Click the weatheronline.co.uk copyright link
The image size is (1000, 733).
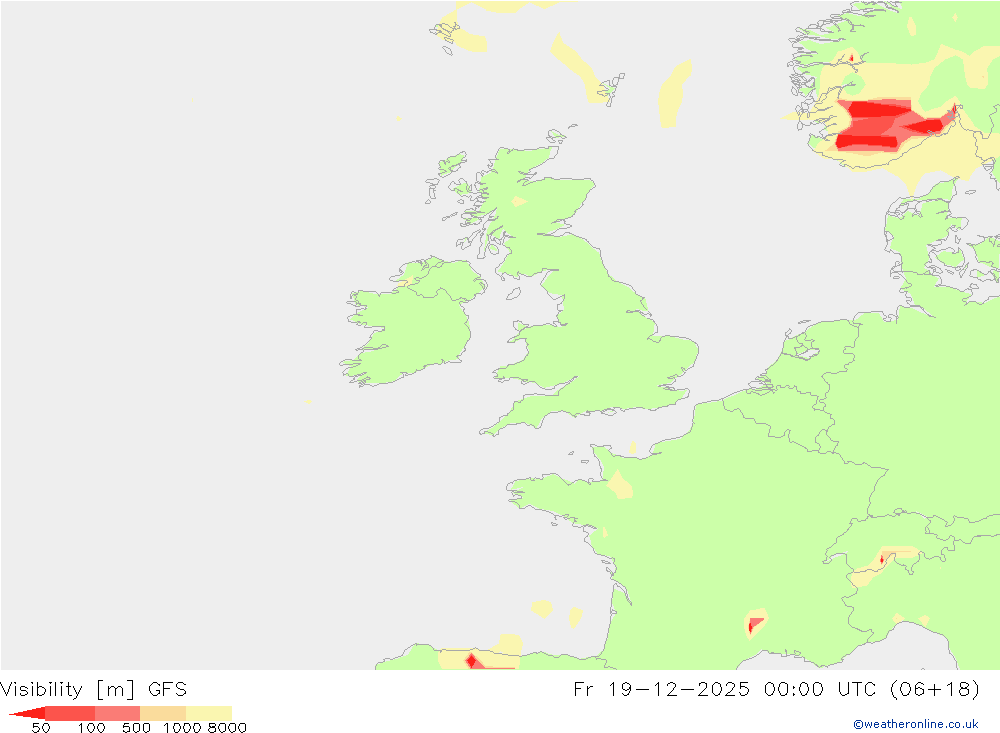tap(916, 724)
